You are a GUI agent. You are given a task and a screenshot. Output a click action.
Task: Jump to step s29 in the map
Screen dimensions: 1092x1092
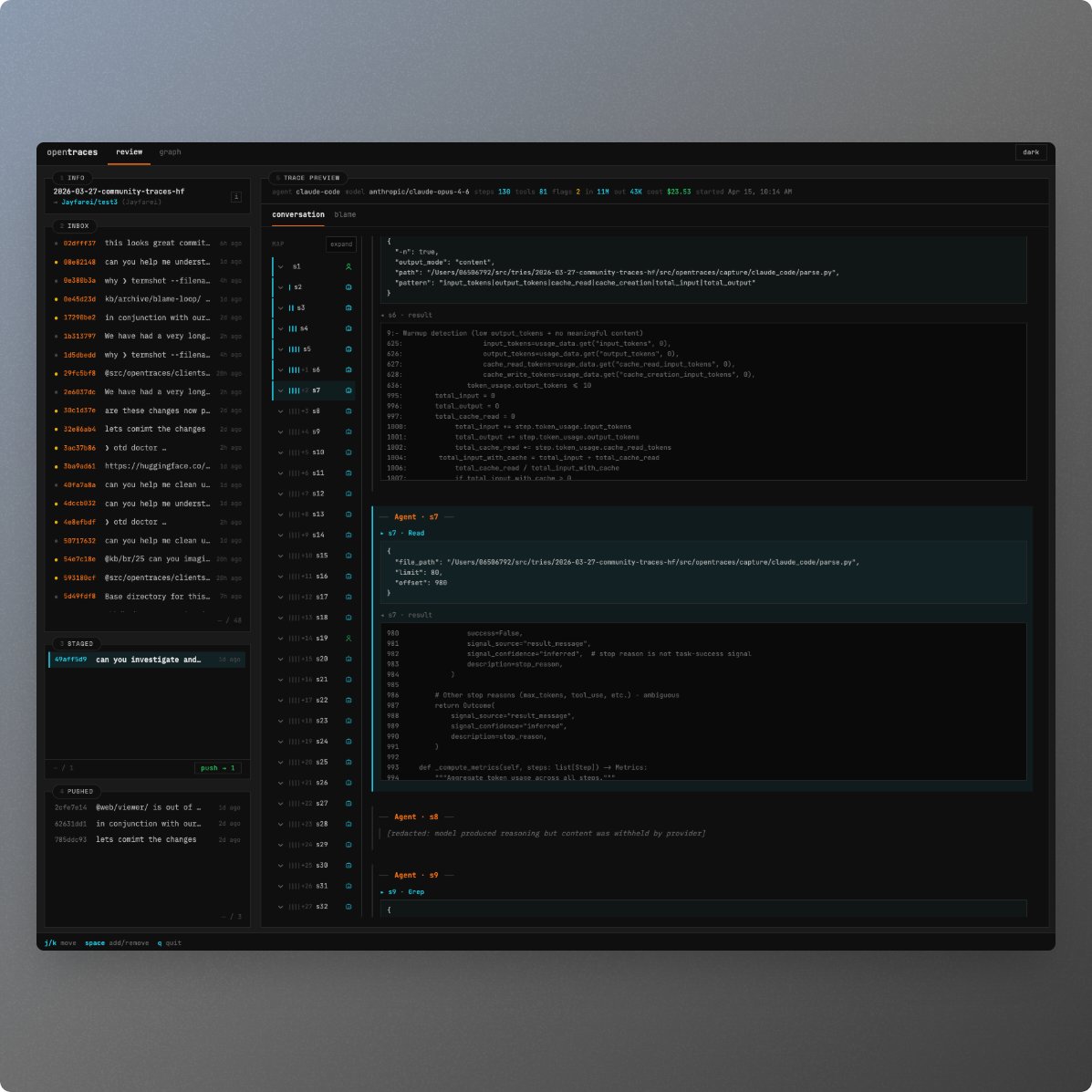click(314, 845)
